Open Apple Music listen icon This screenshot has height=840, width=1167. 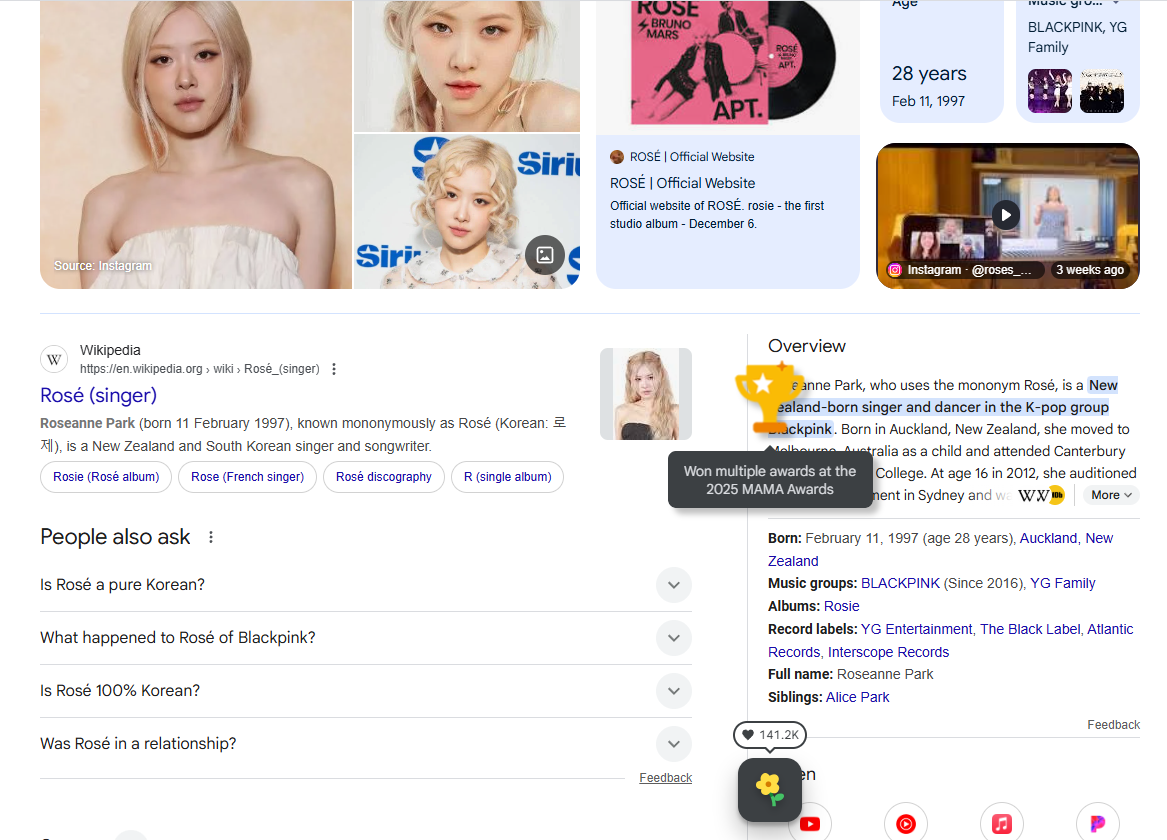(1002, 823)
